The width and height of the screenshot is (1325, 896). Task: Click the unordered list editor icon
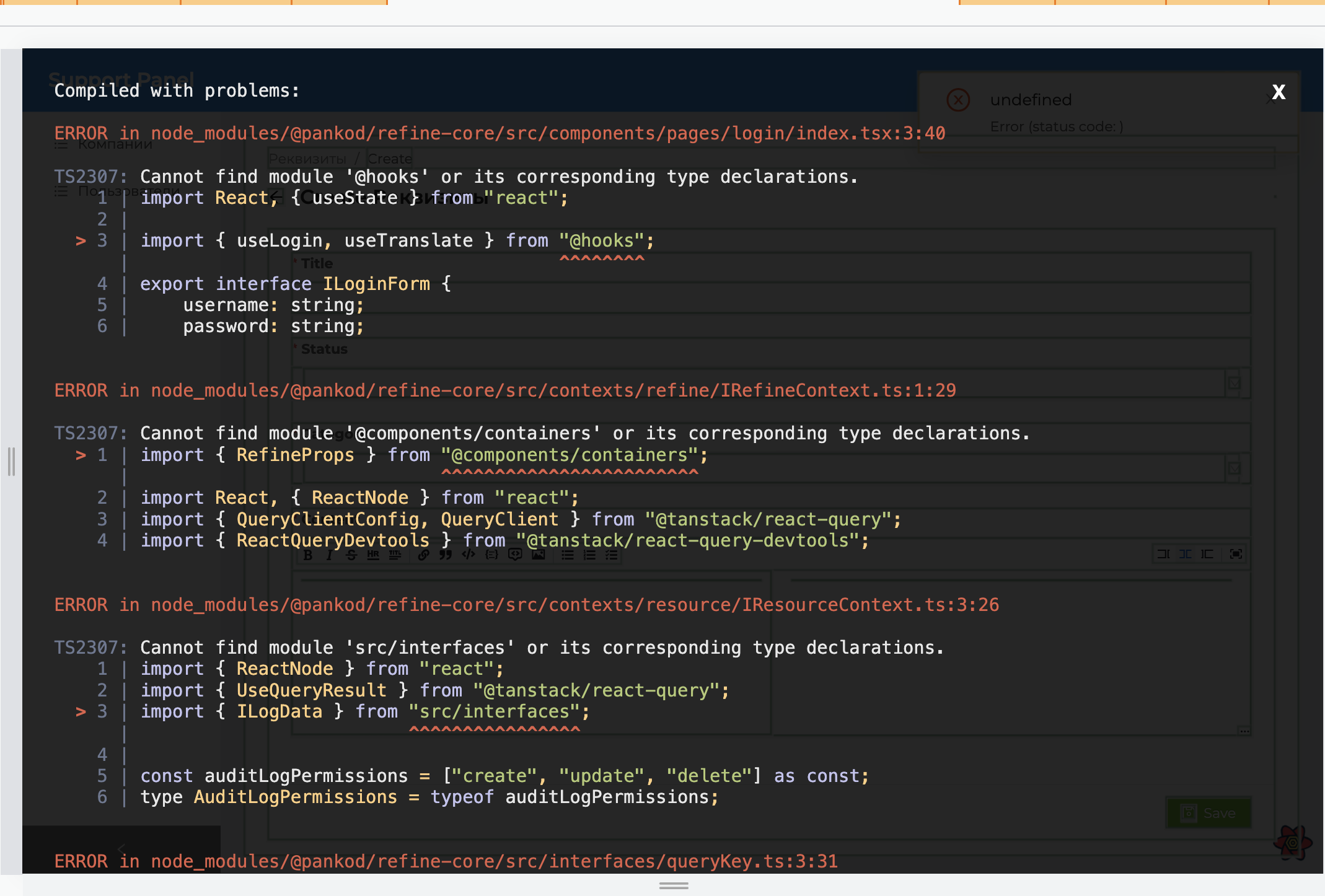(x=567, y=555)
